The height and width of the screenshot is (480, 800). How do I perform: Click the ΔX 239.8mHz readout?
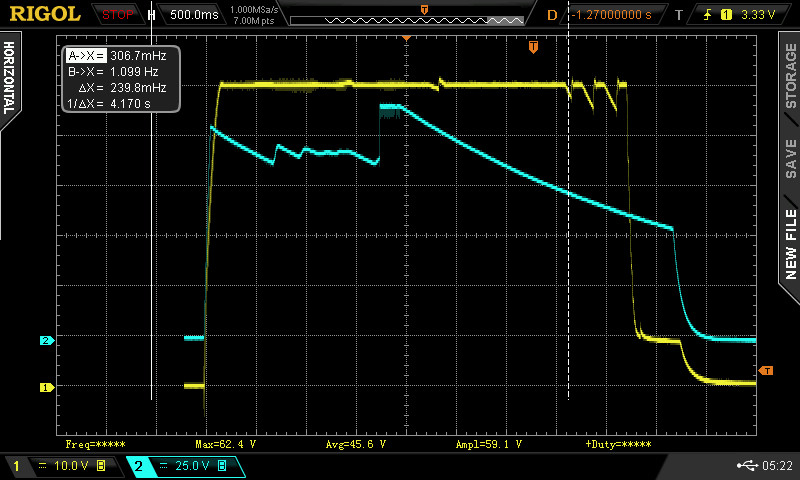(x=122, y=88)
